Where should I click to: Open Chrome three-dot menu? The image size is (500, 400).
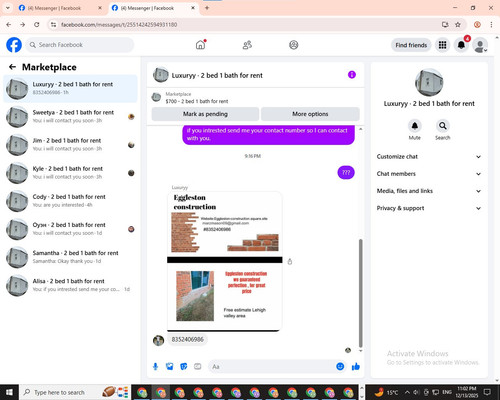[x=491, y=25]
